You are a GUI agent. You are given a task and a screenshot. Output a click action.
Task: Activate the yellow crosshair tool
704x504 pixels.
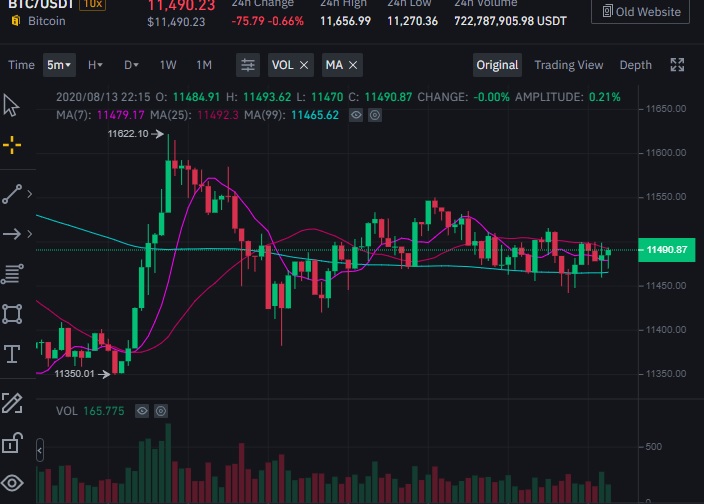coord(12,145)
